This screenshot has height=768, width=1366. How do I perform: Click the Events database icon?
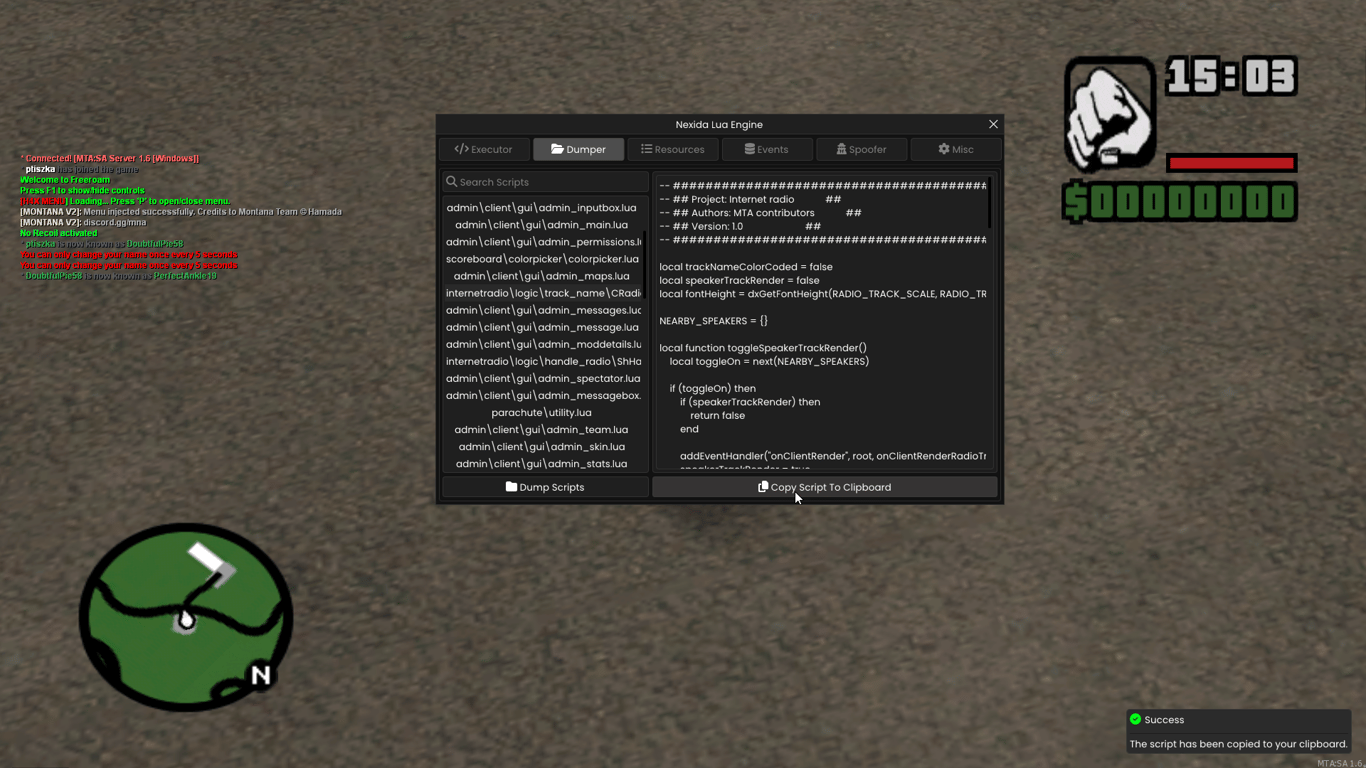click(x=749, y=149)
